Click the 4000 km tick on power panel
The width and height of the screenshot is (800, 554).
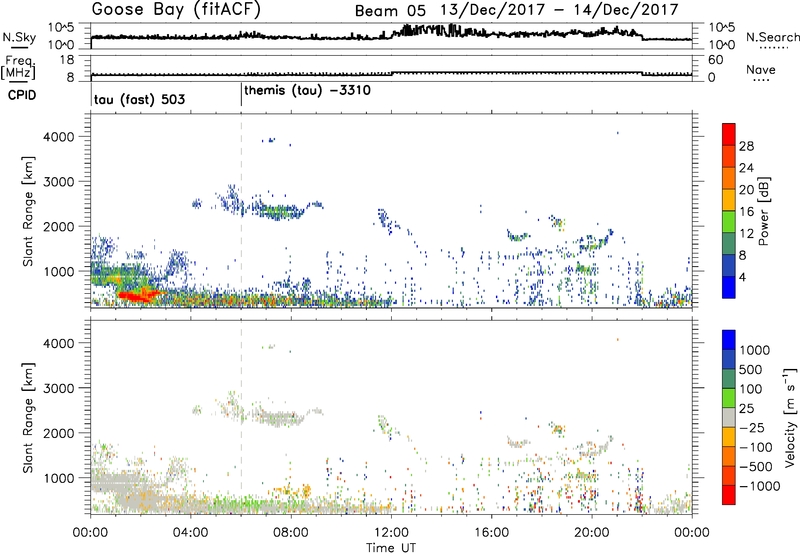(x=58, y=137)
